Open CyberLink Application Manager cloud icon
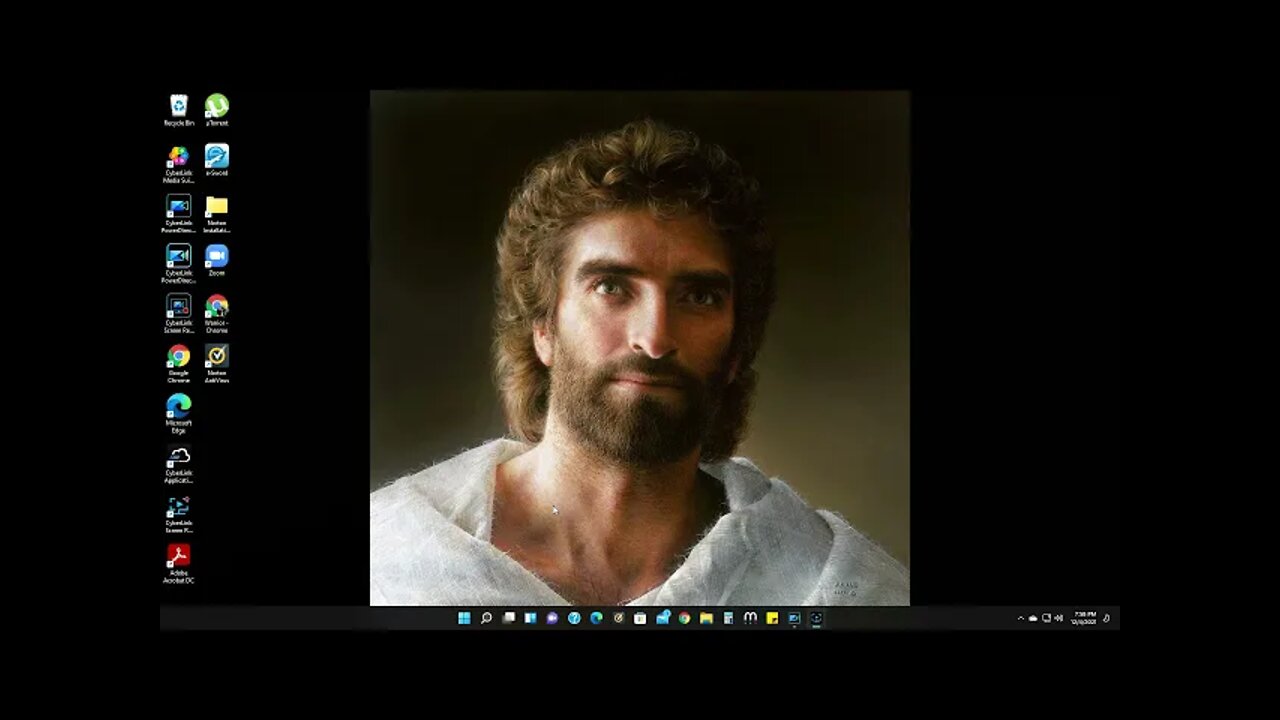 (x=179, y=464)
